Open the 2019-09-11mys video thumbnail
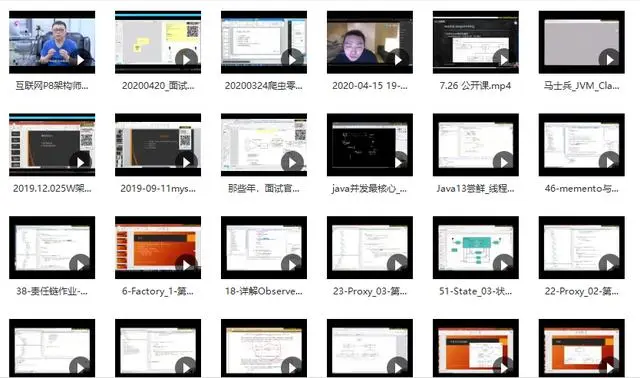 click(x=158, y=145)
